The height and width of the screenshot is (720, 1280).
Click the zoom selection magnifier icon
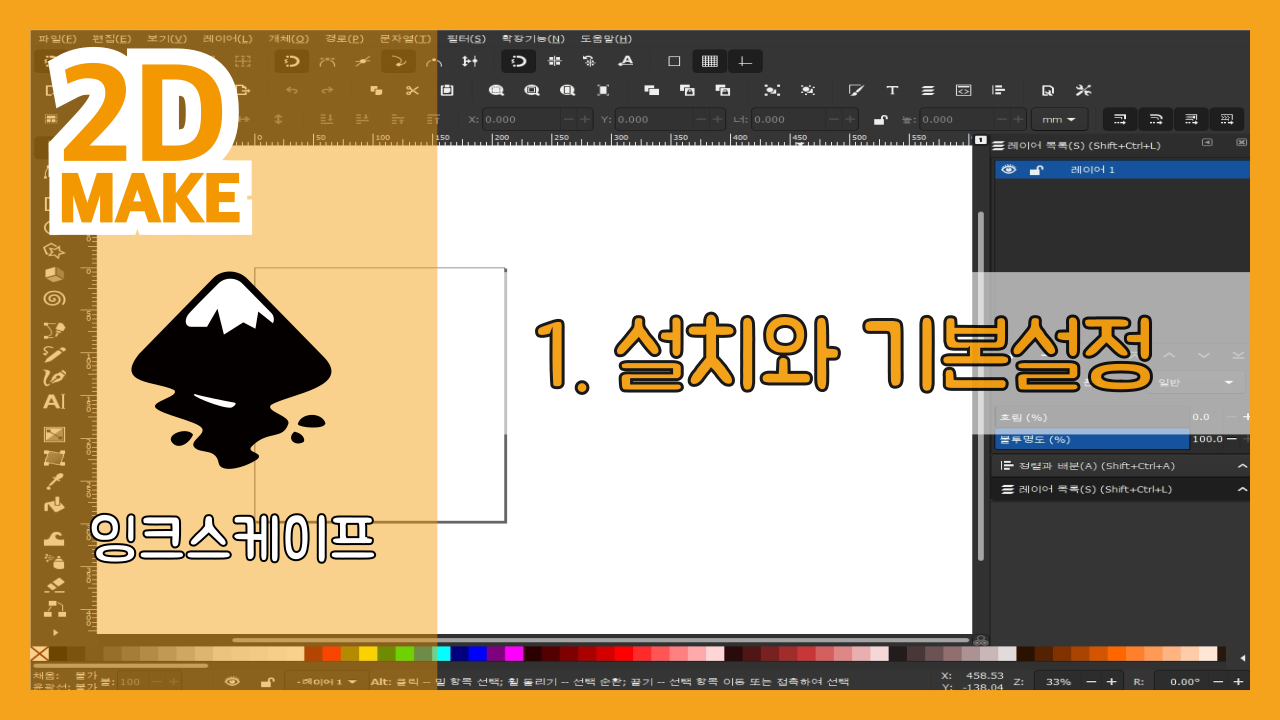coord(496,90)
